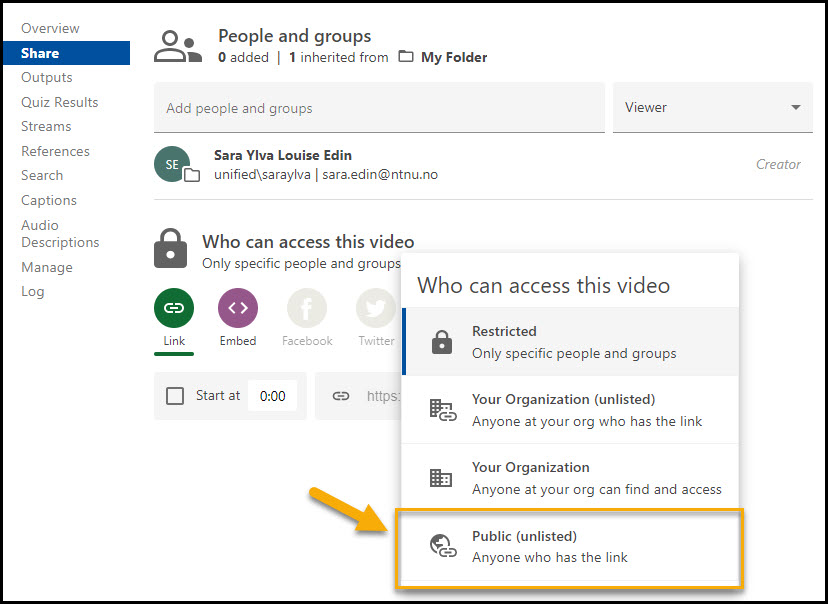This screenshot has width=828, height=604.
Task: Click the link icon beside the URL
Action: 341,396
